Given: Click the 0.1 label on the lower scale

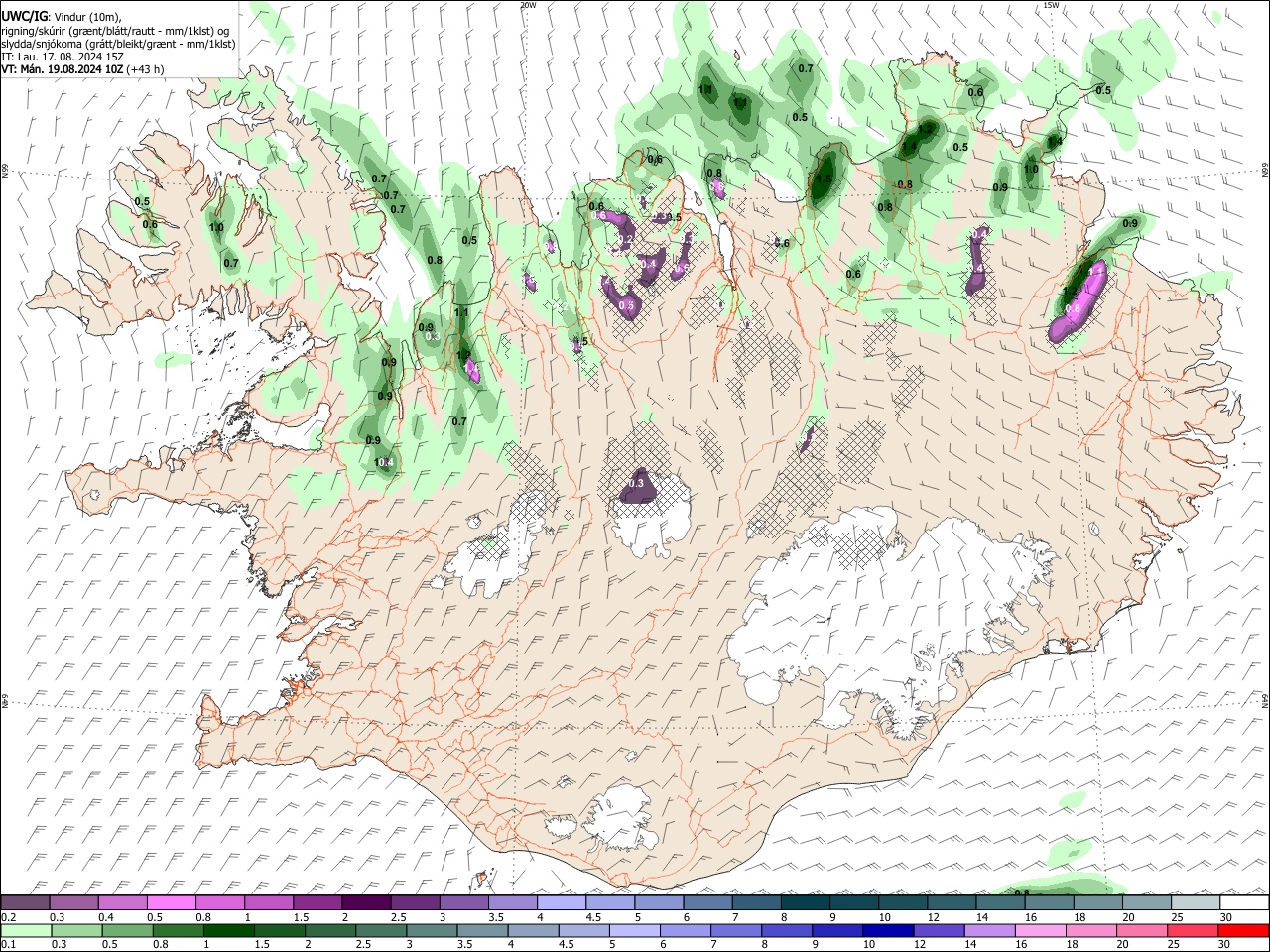Looking at the screenshot, I should tap(9, 944).
